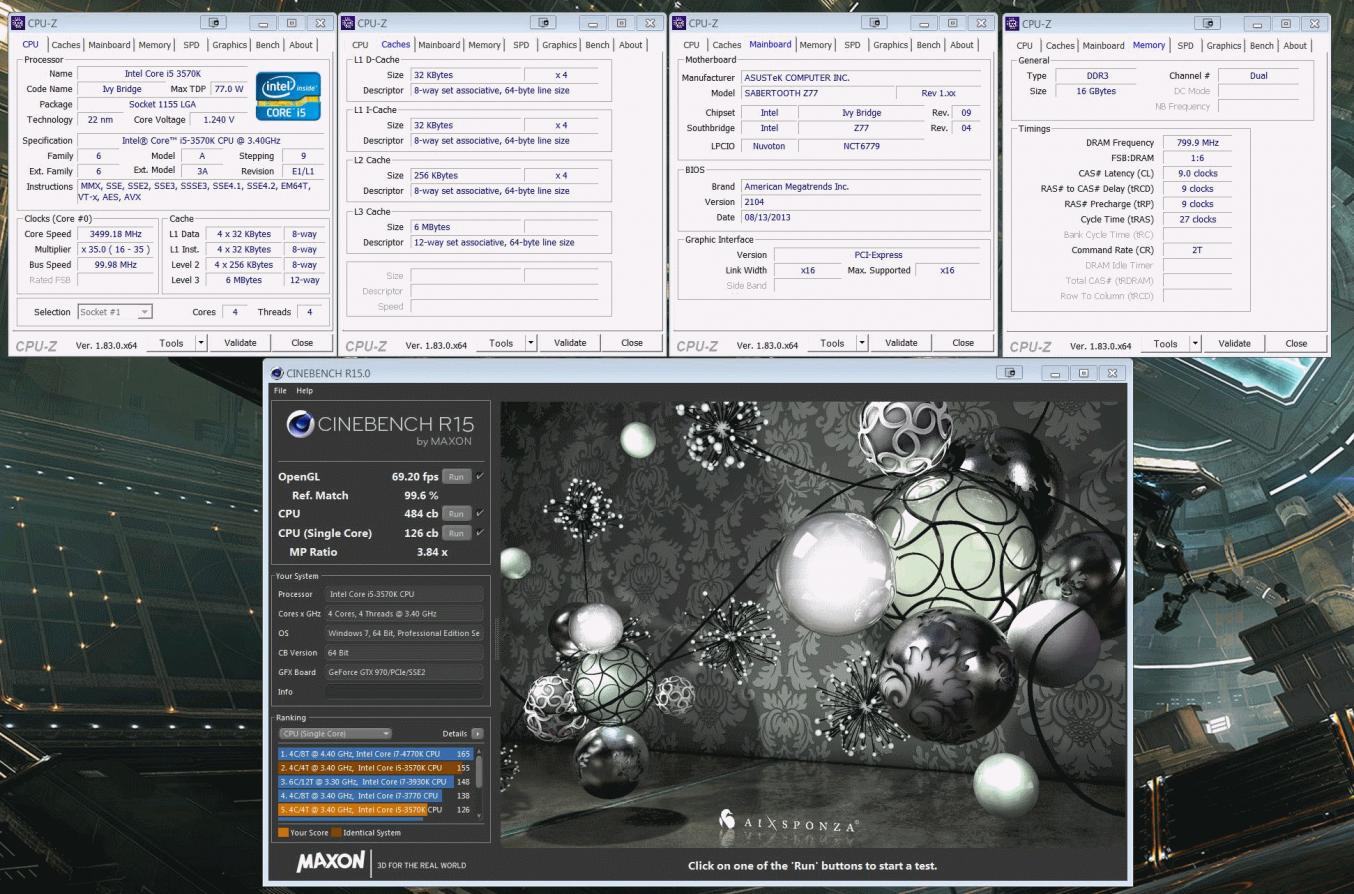Switch to Graphics tab in the Mainboard window
This screenshot has width=1354, height=894.
[x=890, y=45]
